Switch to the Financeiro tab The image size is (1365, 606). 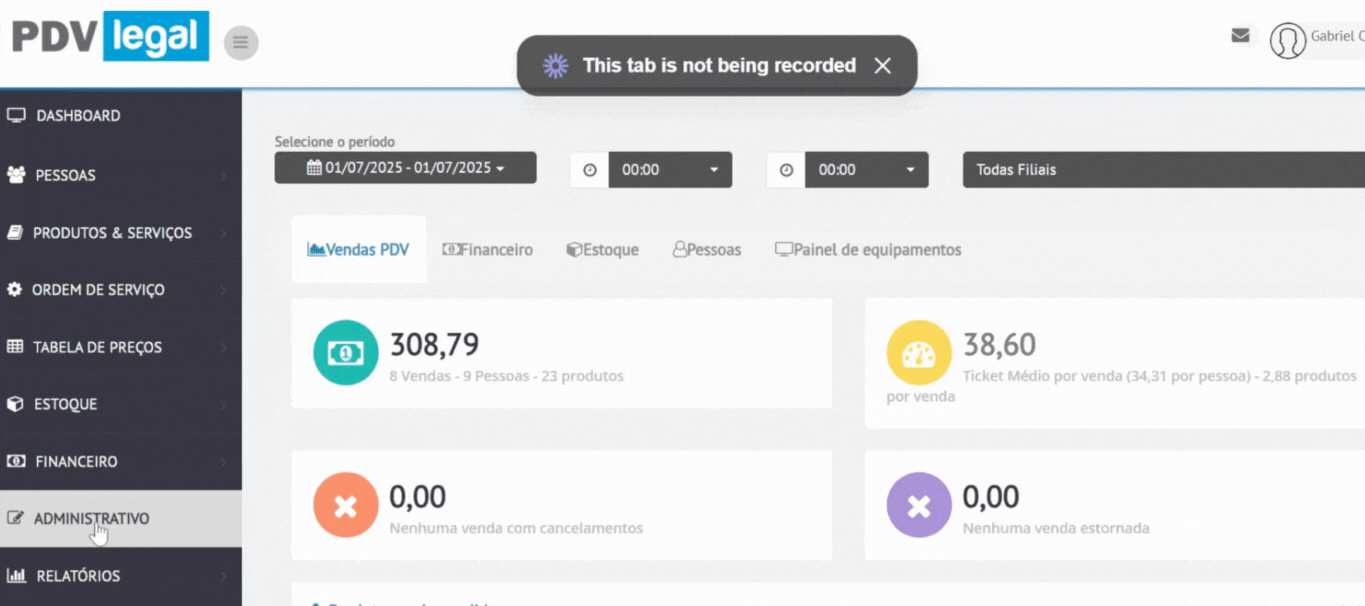(488, 250)
